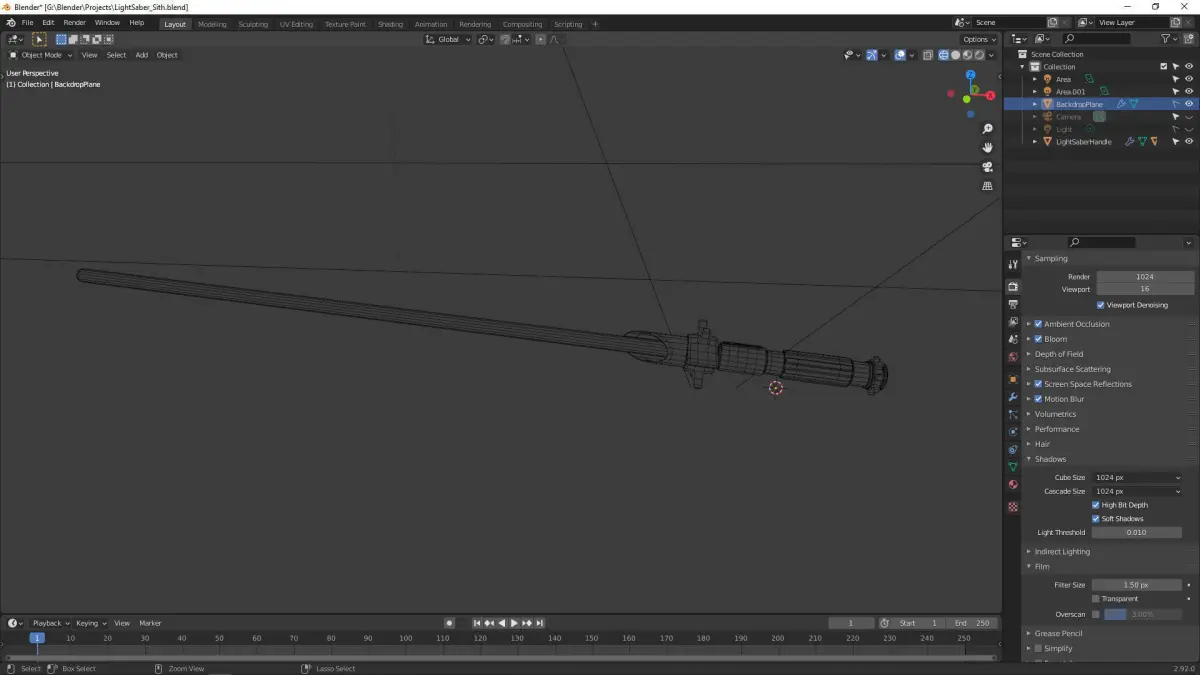Open the Scene properties tab

[x=1013, y=340]
